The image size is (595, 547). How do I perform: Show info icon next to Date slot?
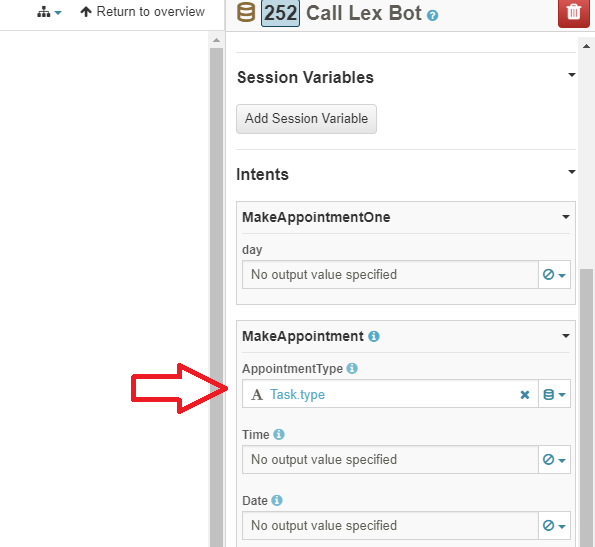coord(277,500)
